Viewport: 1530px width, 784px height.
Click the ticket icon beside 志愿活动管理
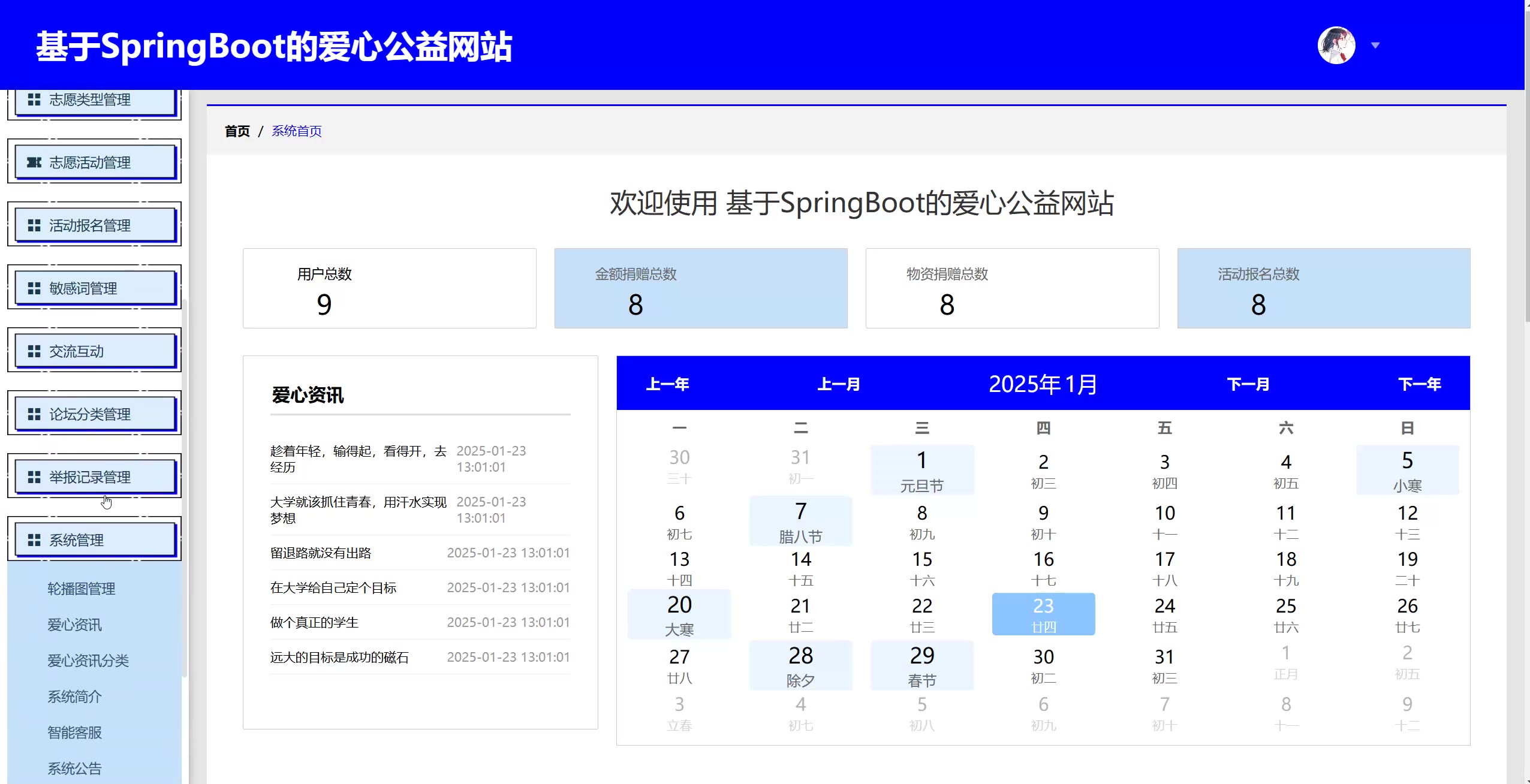tap(34, 162)
